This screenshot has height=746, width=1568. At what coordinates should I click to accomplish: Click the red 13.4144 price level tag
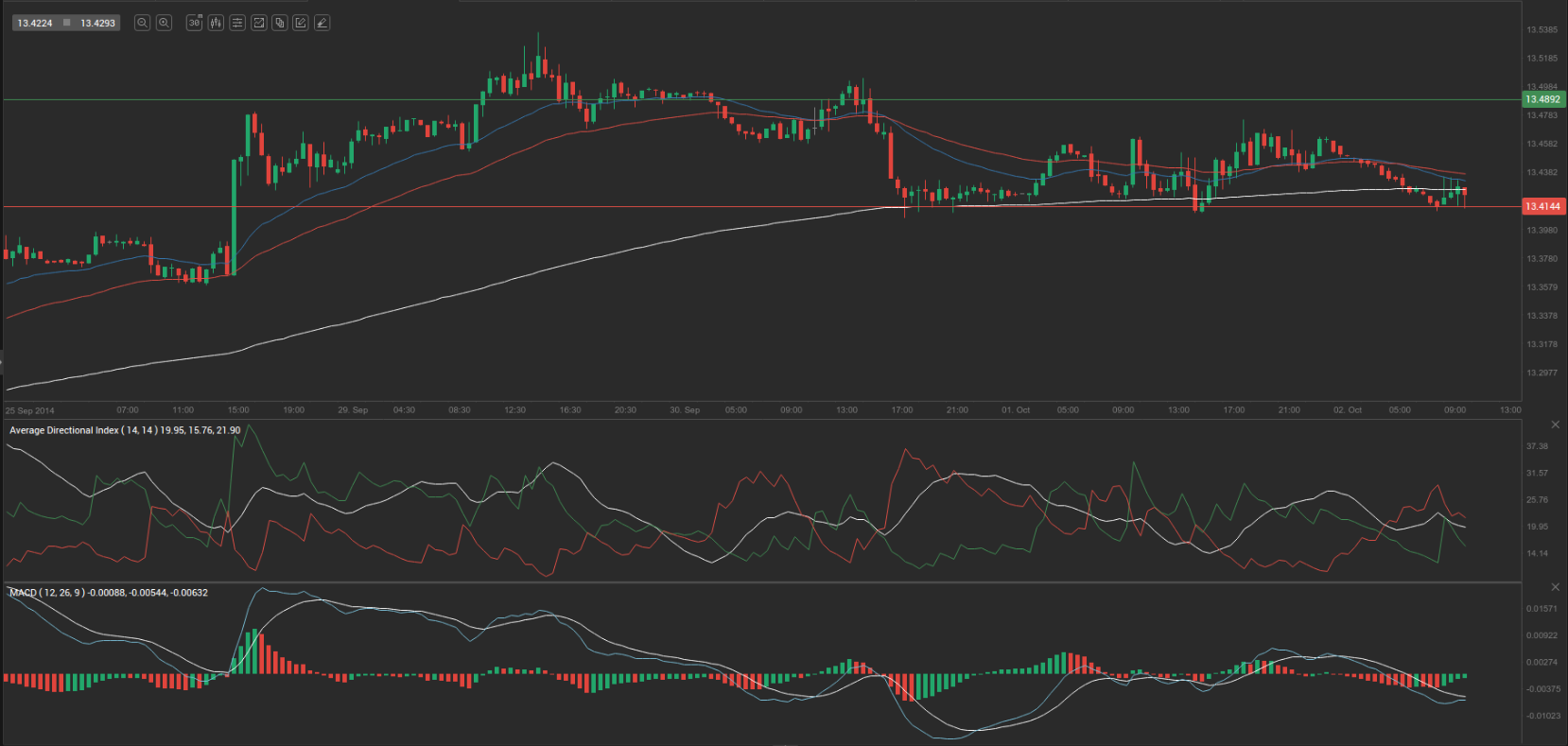click(x=1542, y=206)
